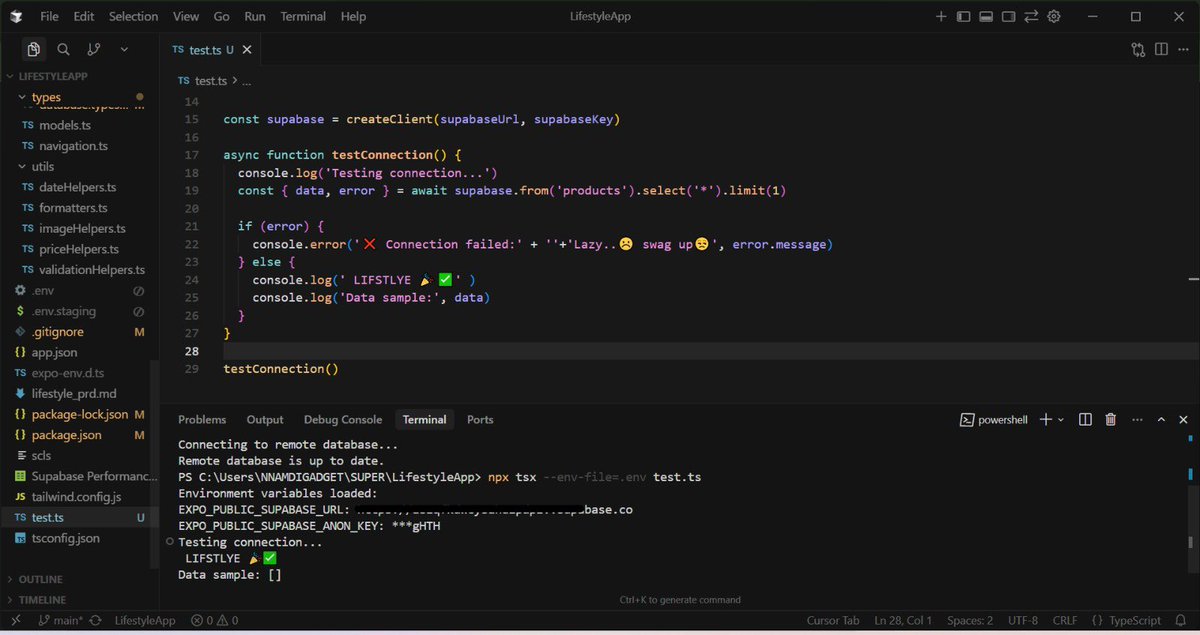Image resolution: width=1200 pixels, height=635 pixels.
Task: Open the View menu
Action: point(186,16)
